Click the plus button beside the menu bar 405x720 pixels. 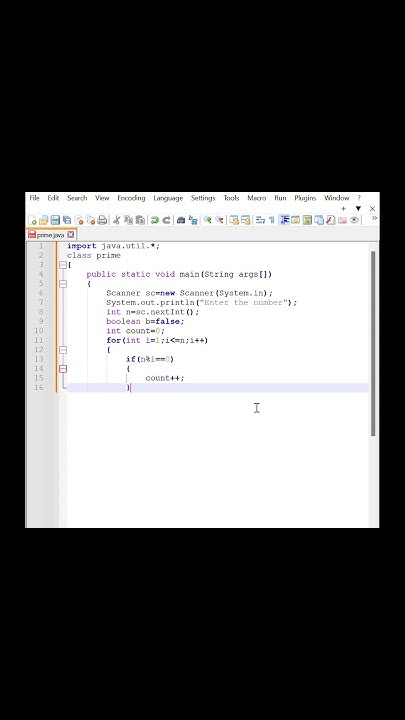(x=343, y=209)
